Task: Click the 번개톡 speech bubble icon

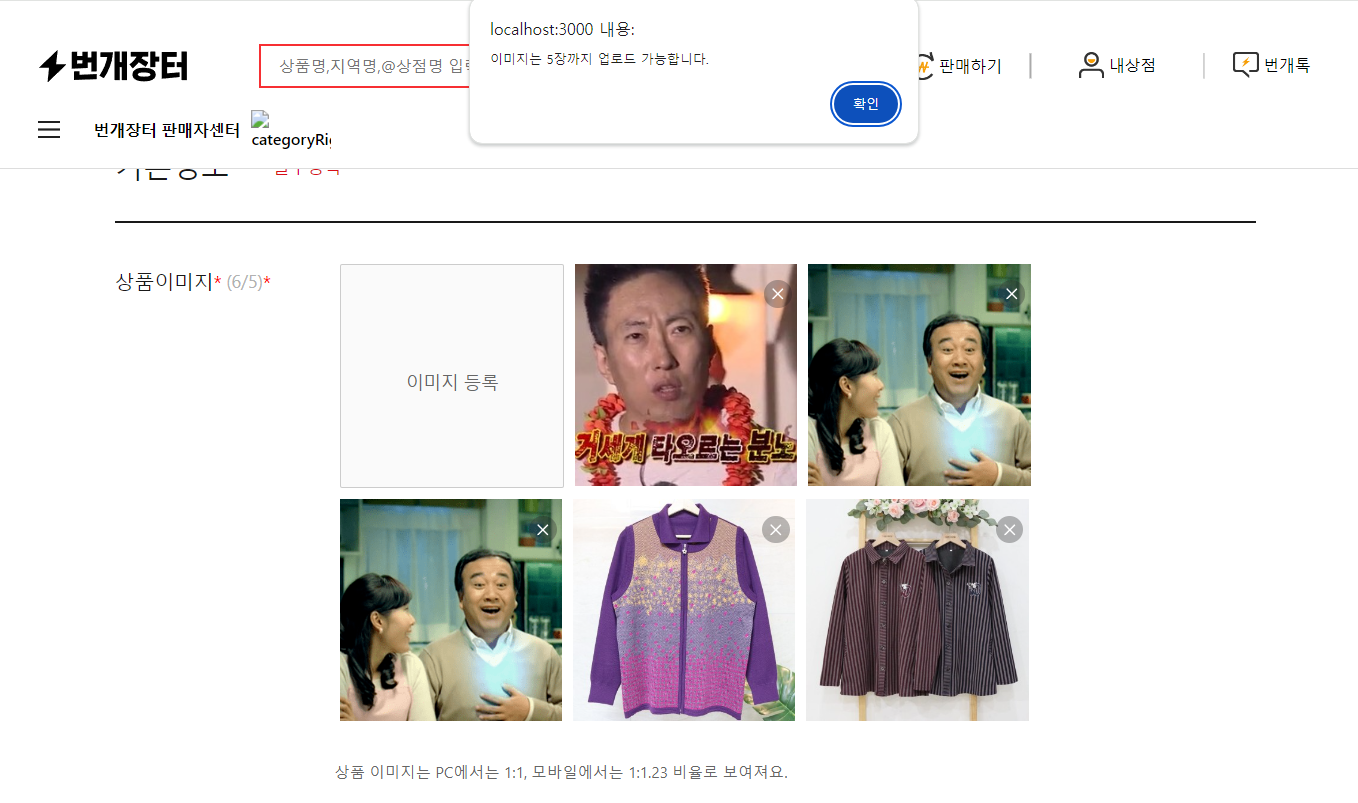Action: (x=1245, y=66)
